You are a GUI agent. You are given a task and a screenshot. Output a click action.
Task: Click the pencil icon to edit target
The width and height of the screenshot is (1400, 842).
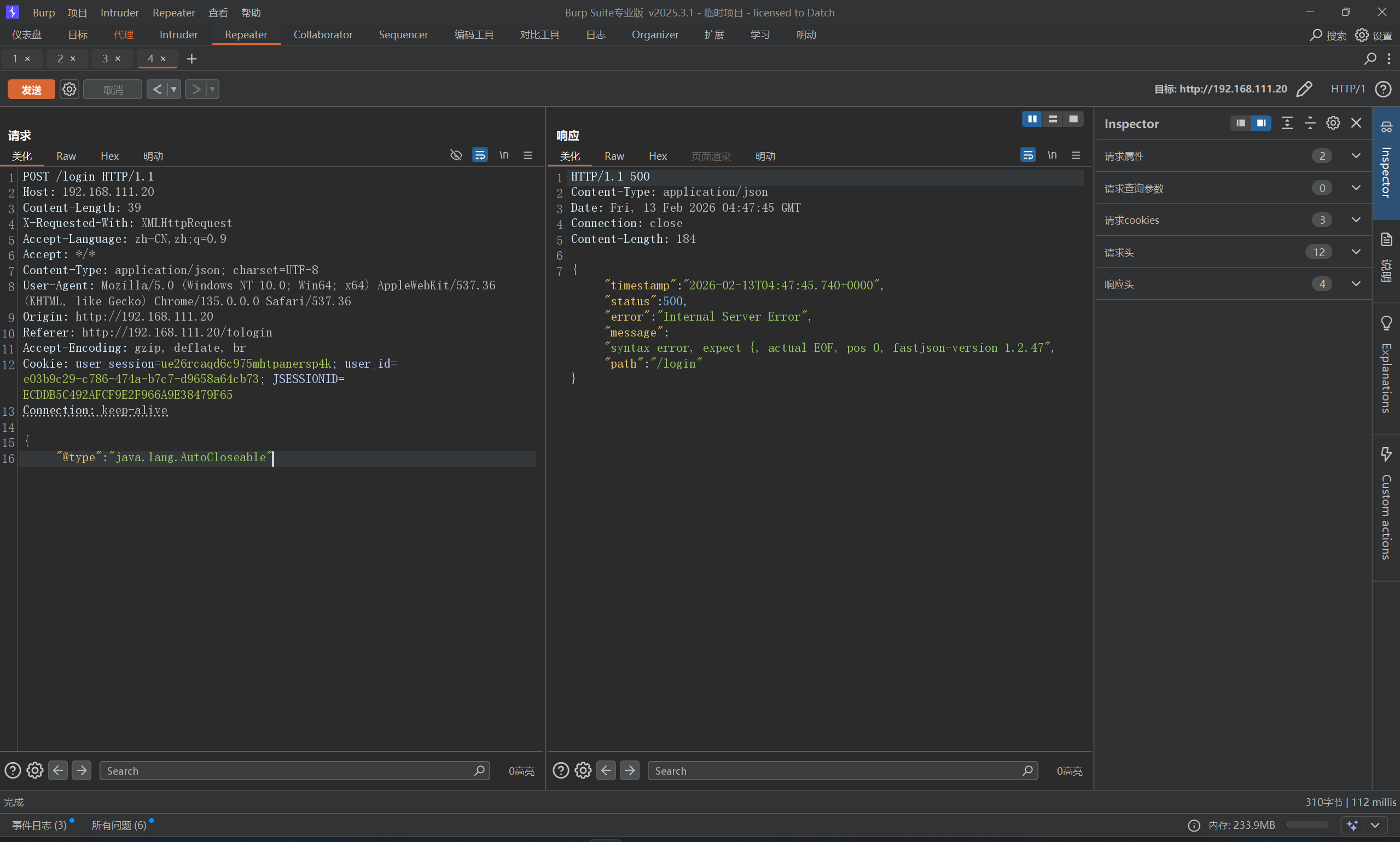click(1304, 89)
